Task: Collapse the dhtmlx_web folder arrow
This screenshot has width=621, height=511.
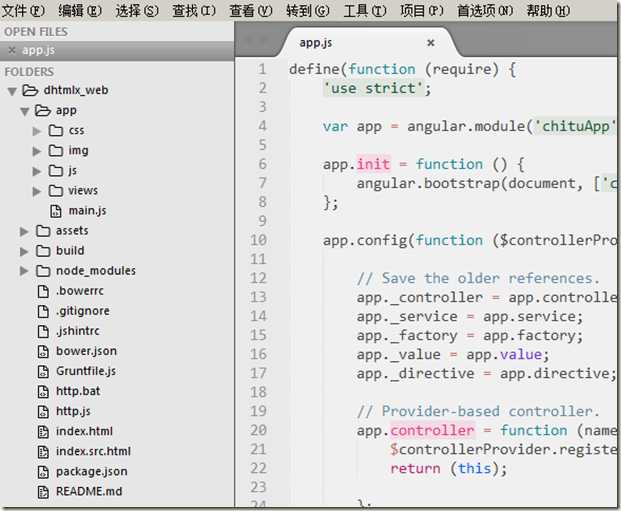Action: 12,92
